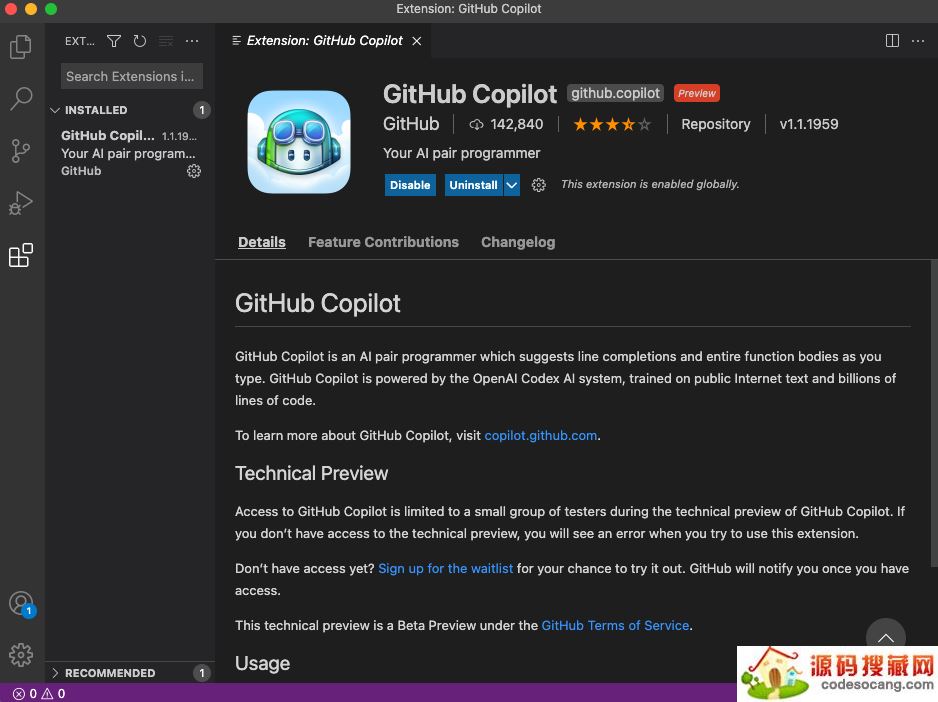The height and width of the screenshot is (702, 938).
Task: Click the Manage gear at activity bar bottom
Action: pyautogui.click(x=21, y=654)
